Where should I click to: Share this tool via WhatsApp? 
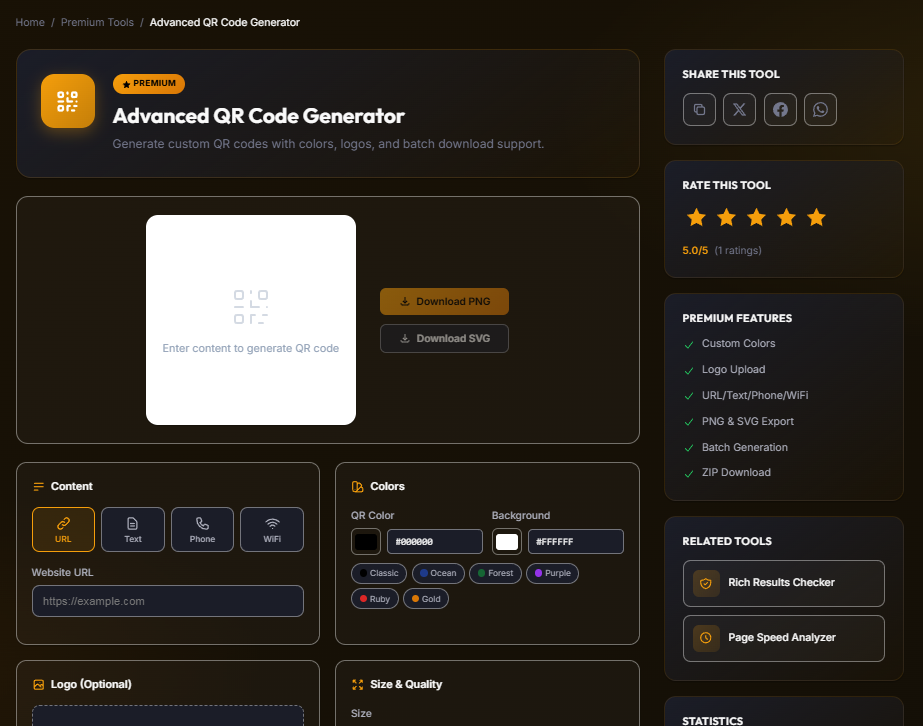click(820, 109)
